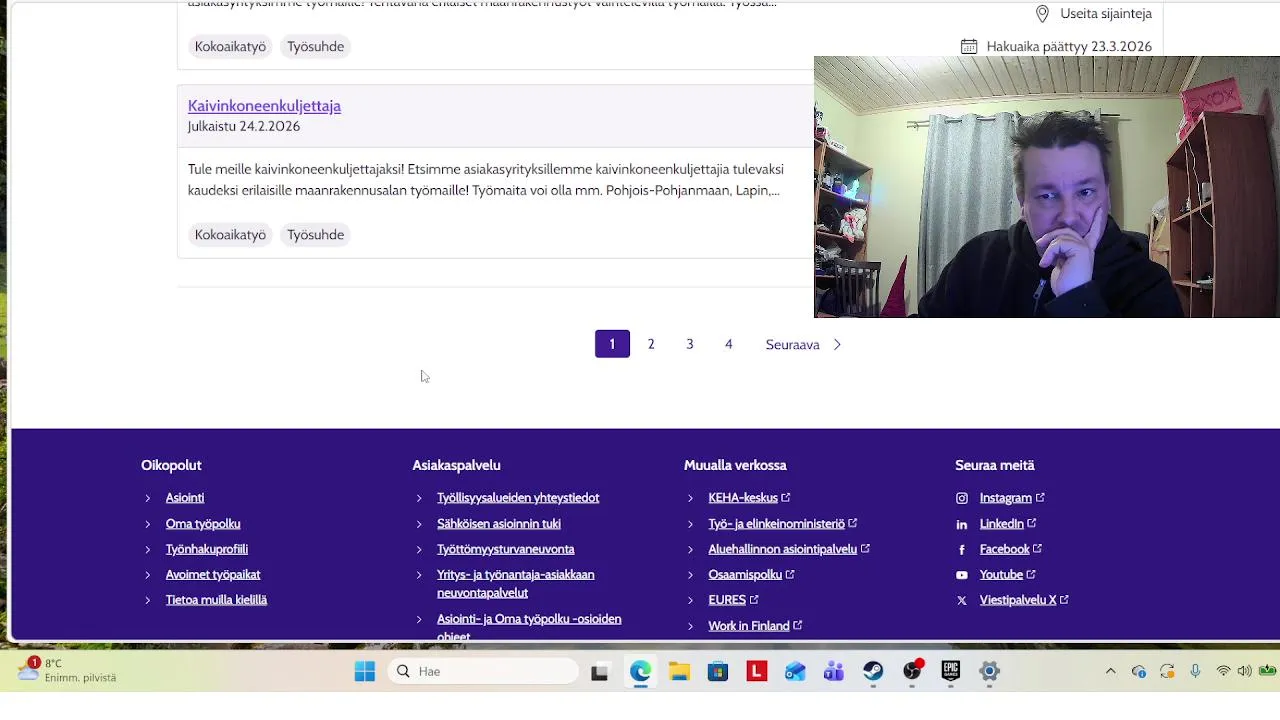Open OBS Studio from the taskbar
Image resolution: width=1280 pixels, height=720 pixels.
[x=912, y=672]
